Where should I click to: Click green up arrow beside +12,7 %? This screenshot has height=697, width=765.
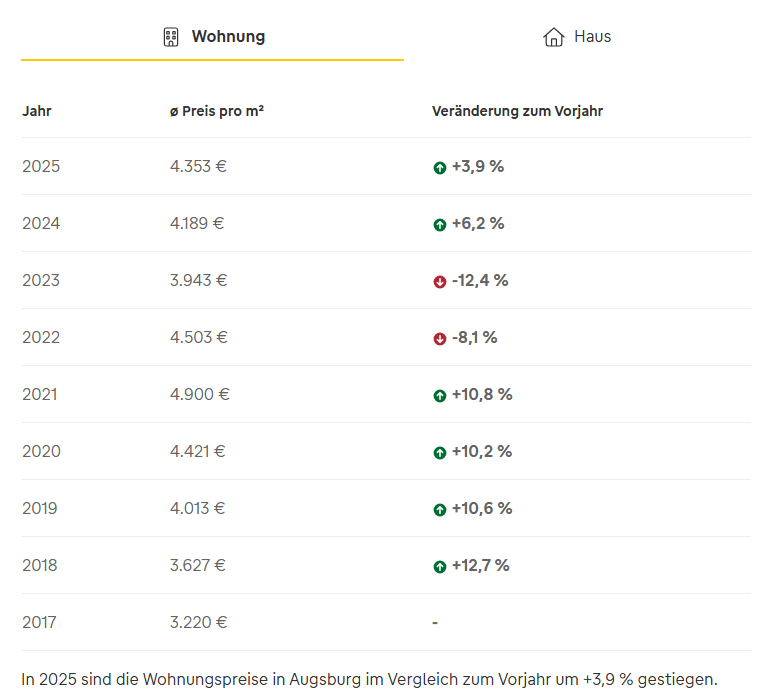click(x=439, y=567)
